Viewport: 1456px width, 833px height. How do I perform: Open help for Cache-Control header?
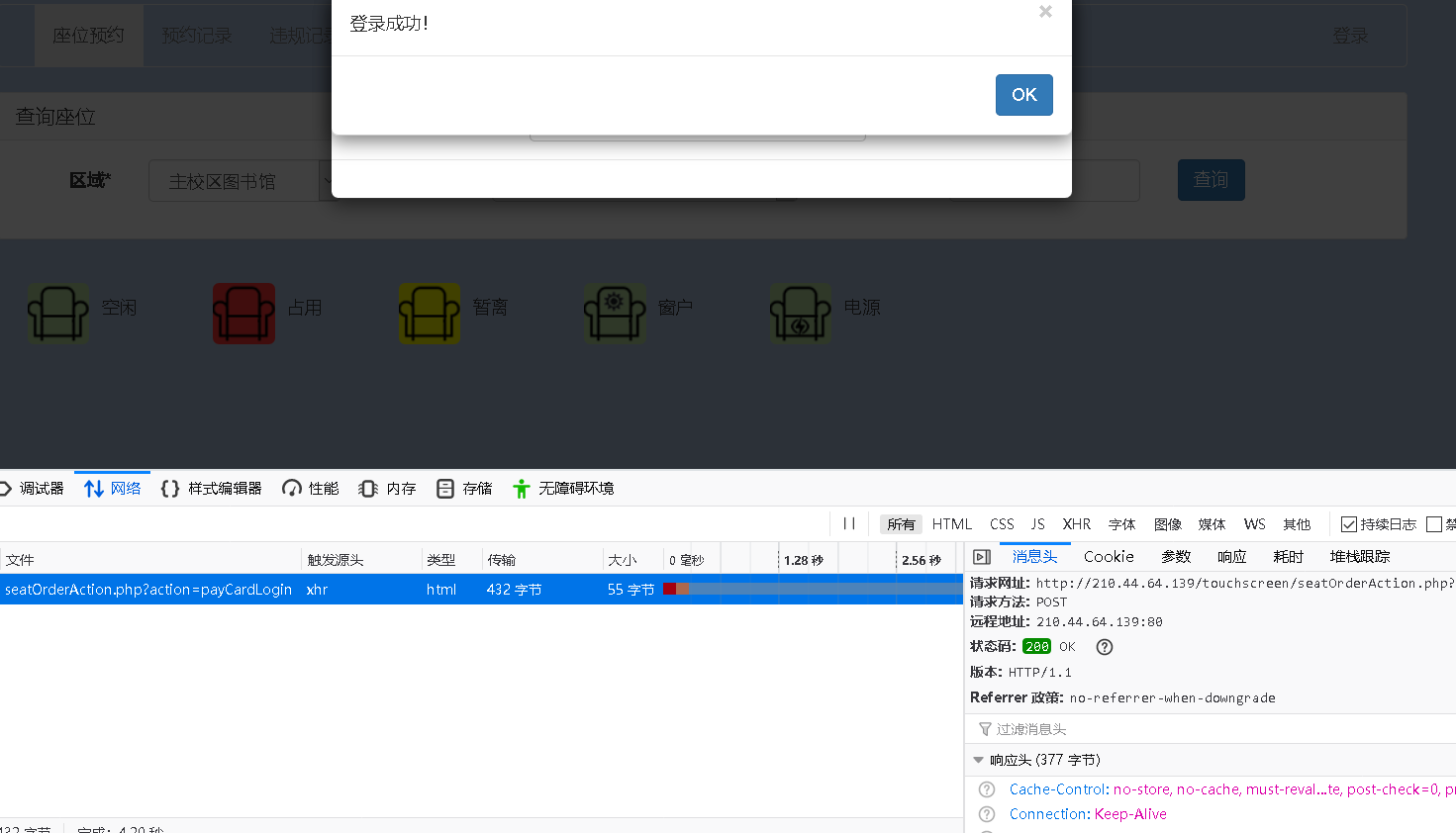pos(987,789)
